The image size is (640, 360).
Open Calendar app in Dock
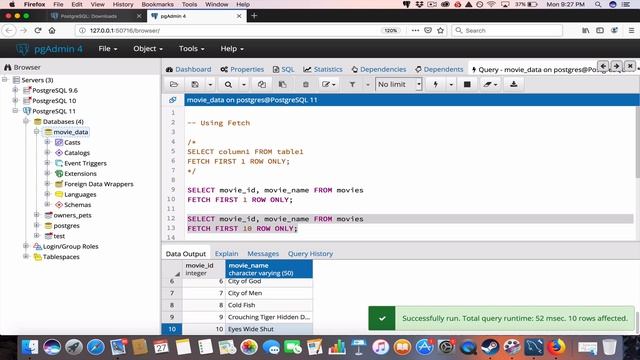tap(161, 347)
